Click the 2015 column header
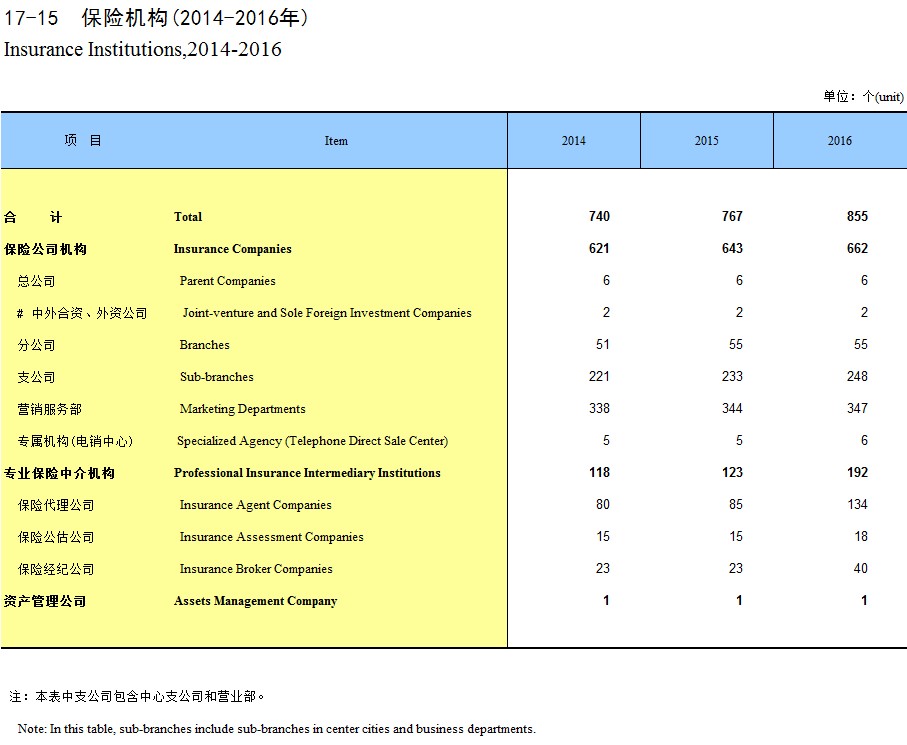The height and width of the screenshot is (745, 907). click(x=706, y=141)
